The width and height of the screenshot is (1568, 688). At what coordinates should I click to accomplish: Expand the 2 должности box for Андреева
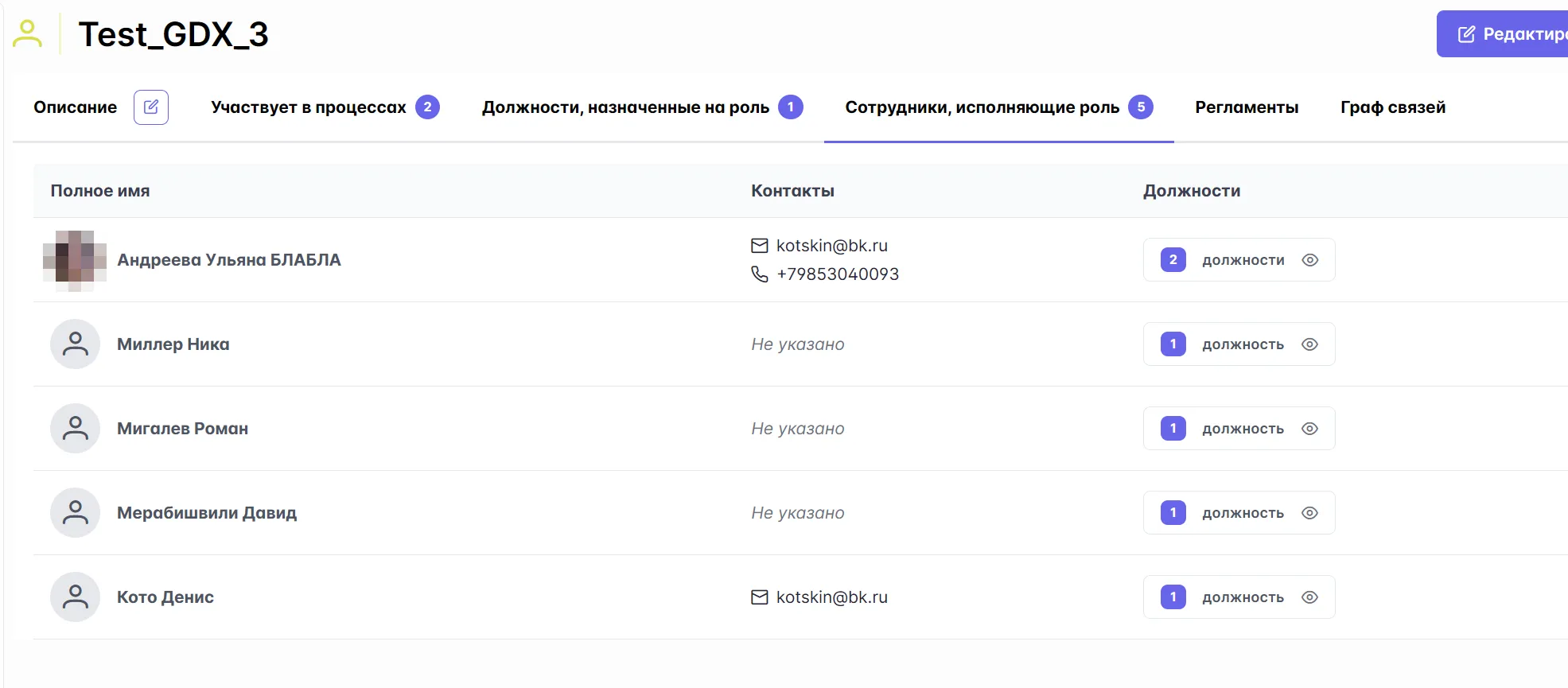(1238, 260)
